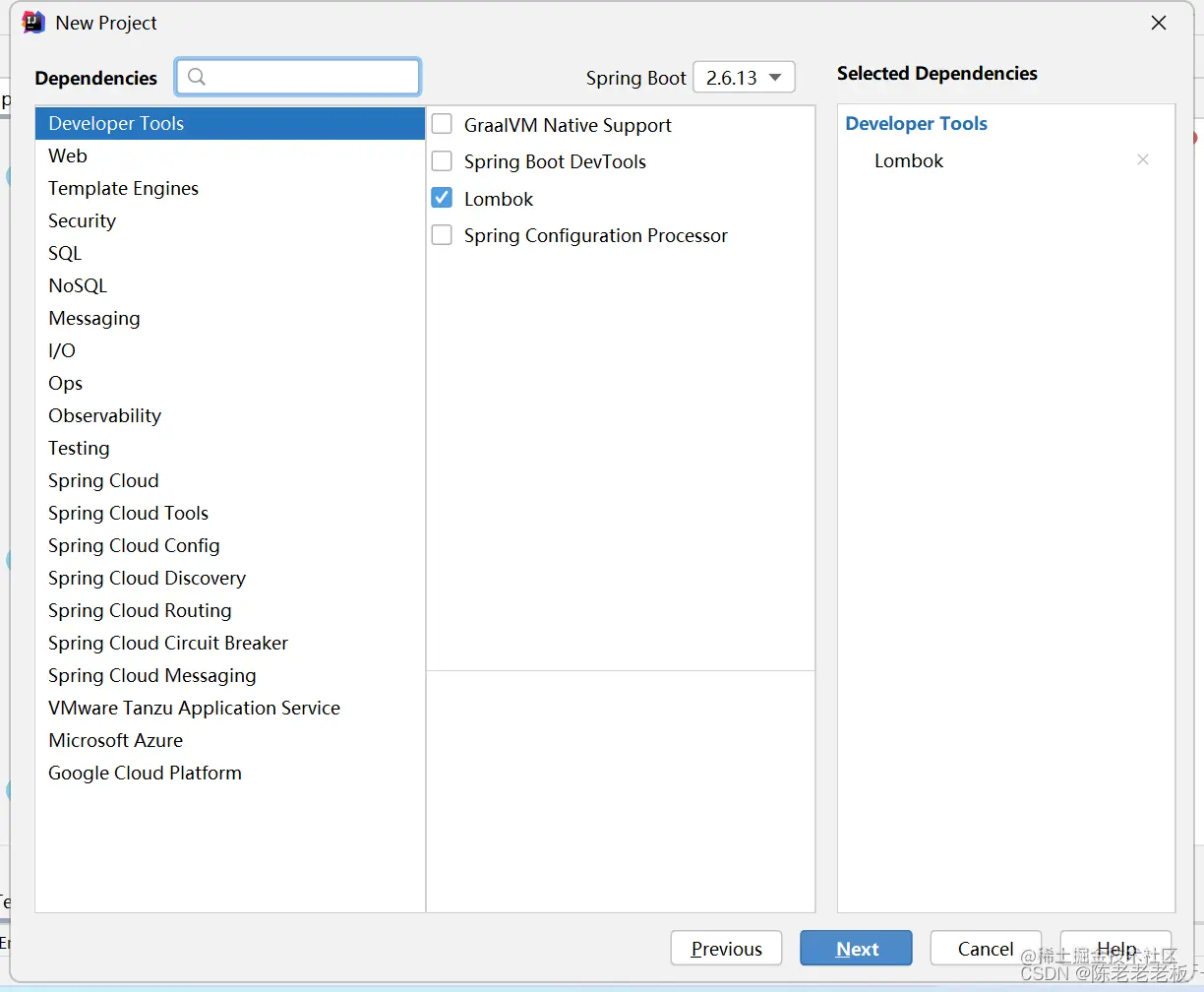The image size is (1204, 992).
Task: Click the Cancel button
Action: 986,949
